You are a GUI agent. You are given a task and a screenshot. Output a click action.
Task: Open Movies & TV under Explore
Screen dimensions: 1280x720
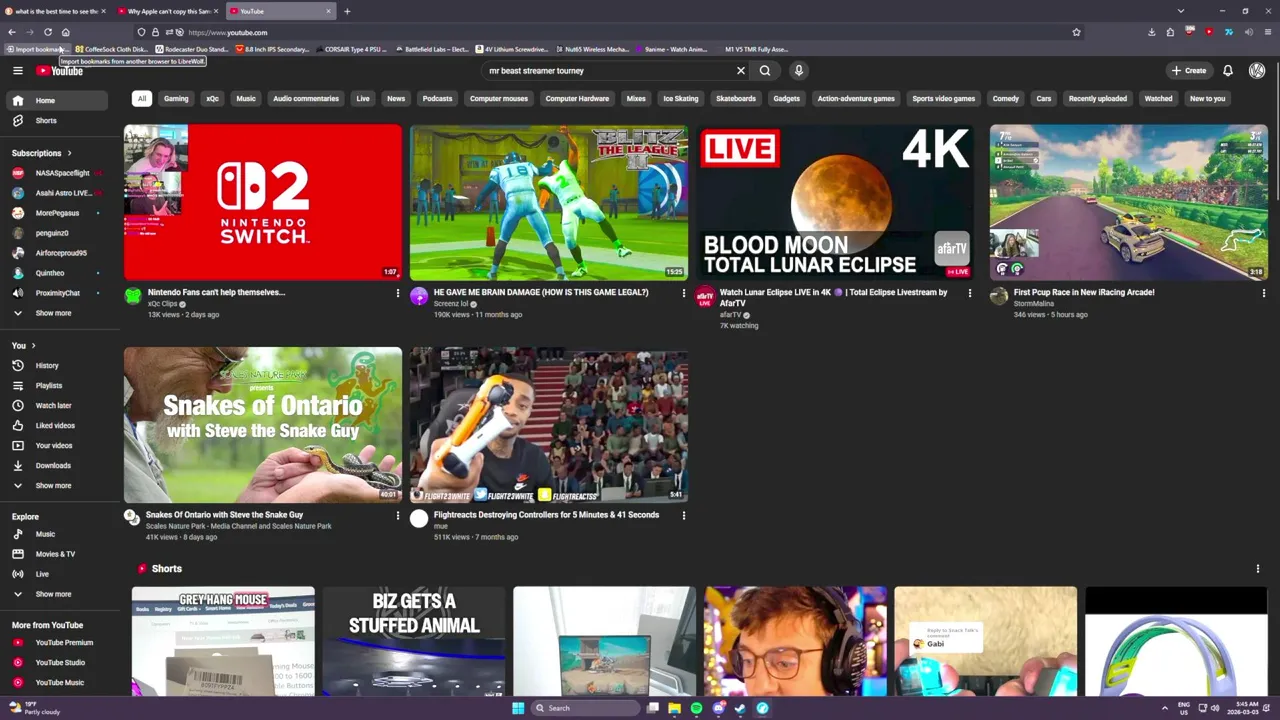[57, 554]
